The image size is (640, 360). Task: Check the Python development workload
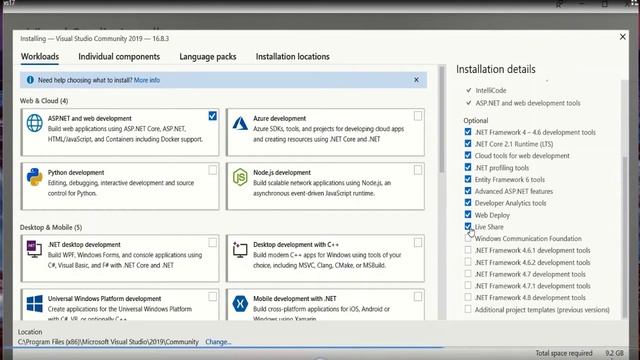[212, 170]
